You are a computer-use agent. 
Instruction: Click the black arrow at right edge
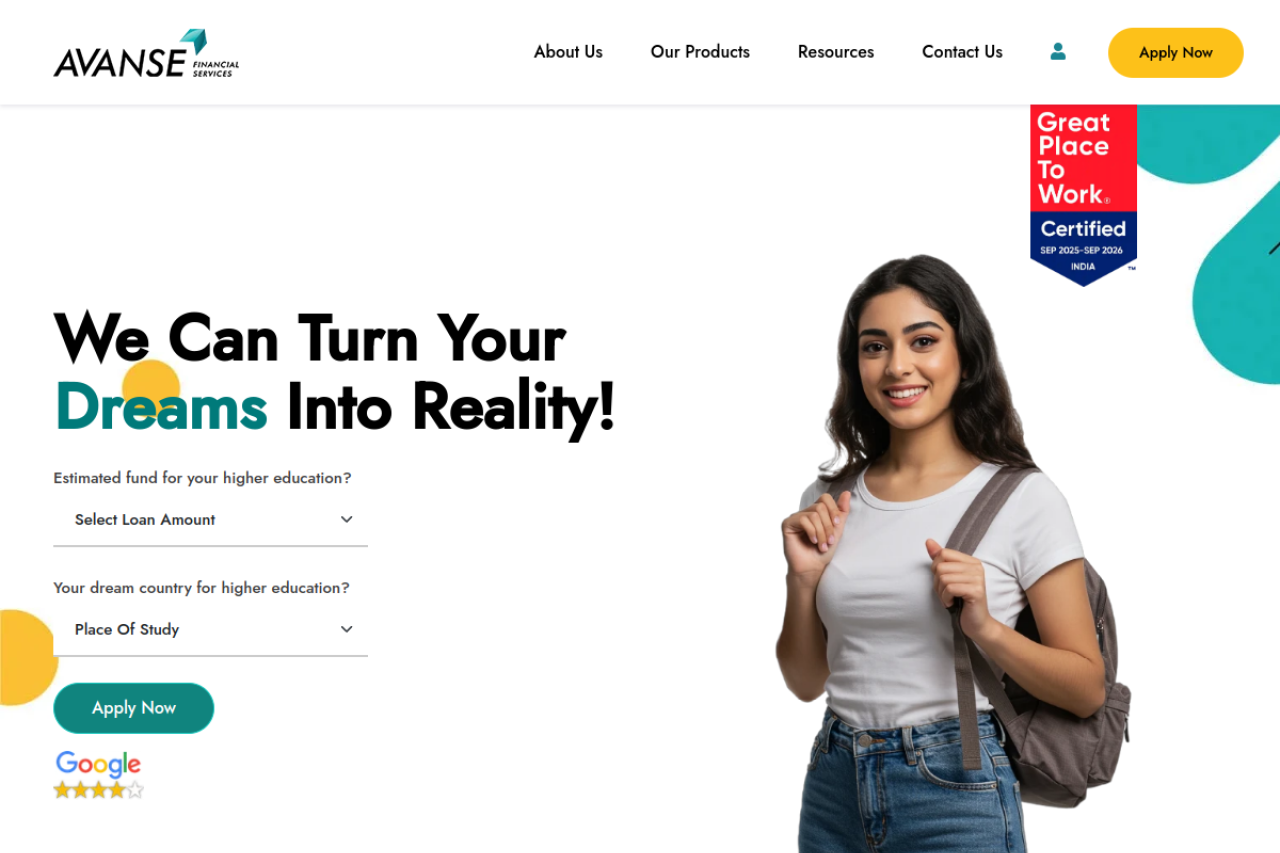click(x=1274, y=246)
